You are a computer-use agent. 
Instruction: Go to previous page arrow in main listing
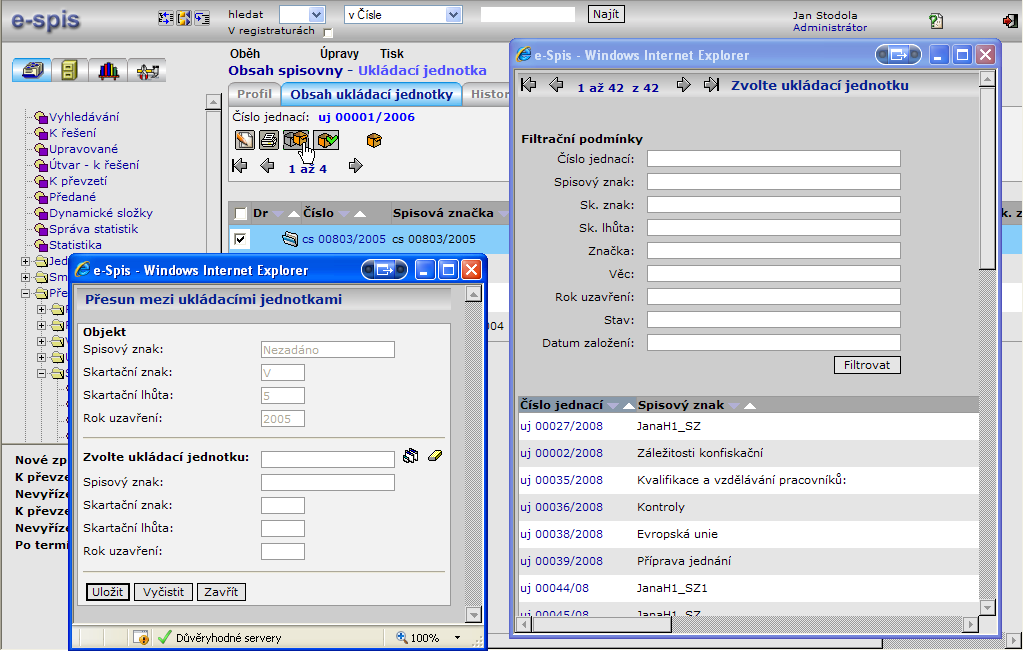267,166
